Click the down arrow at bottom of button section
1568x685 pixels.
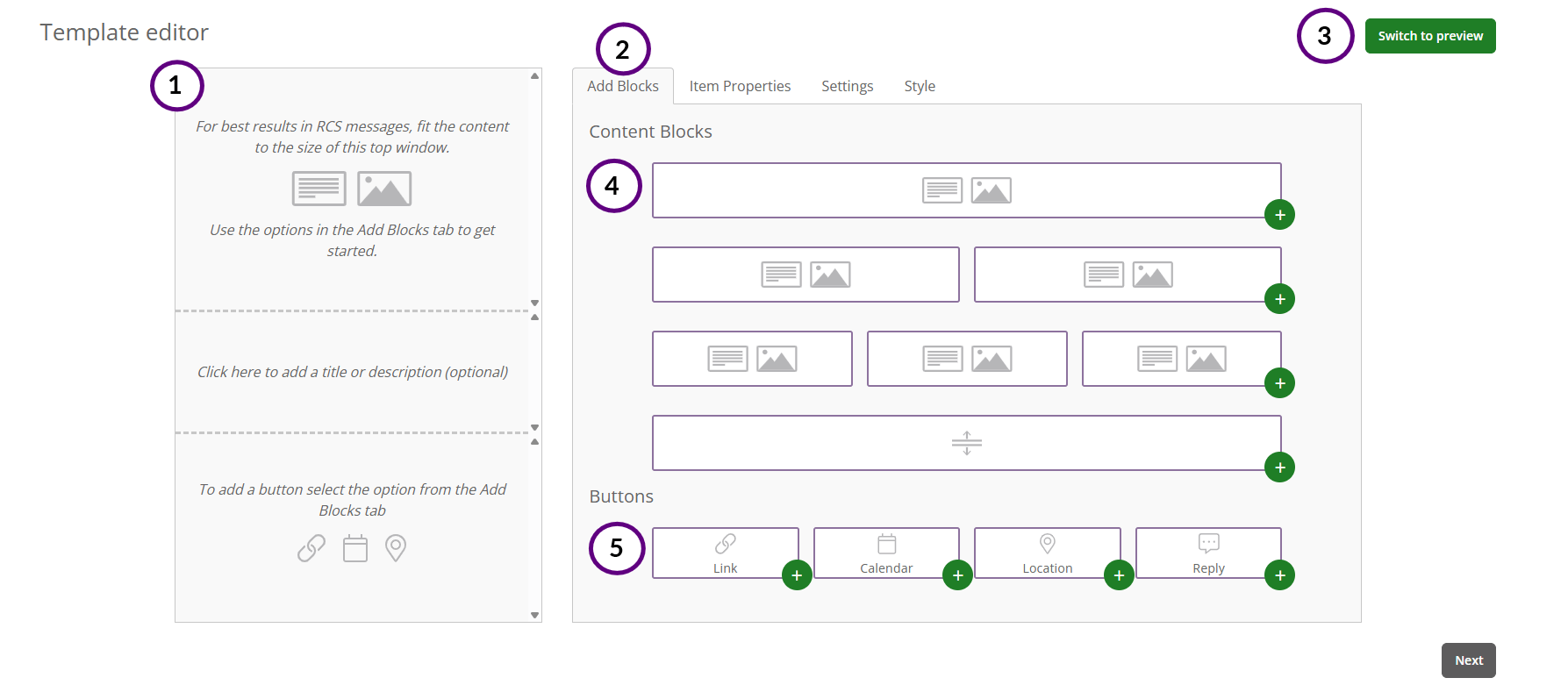[534, 615]
